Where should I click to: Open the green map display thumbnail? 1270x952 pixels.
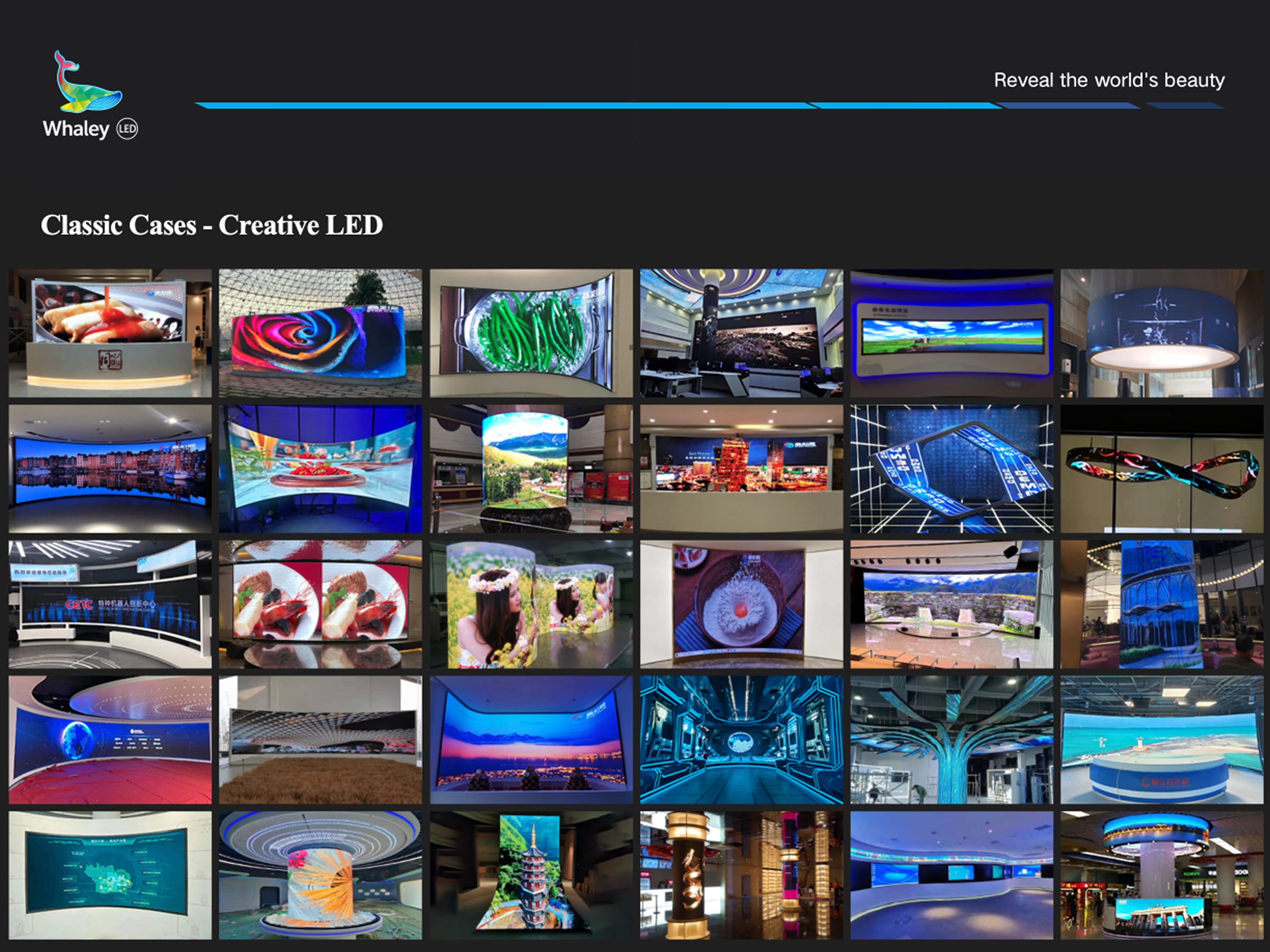click(110, 875)
